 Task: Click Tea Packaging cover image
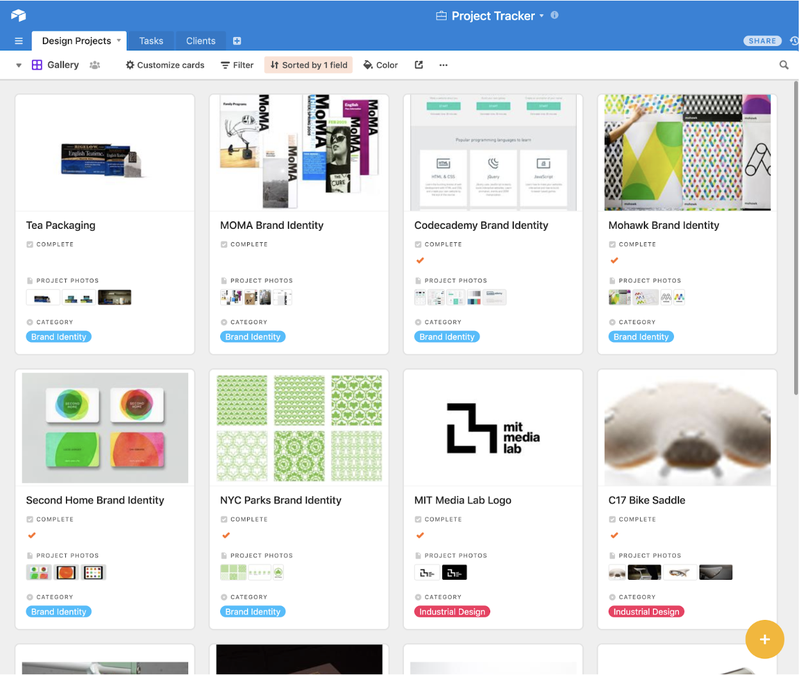[105, 153]
